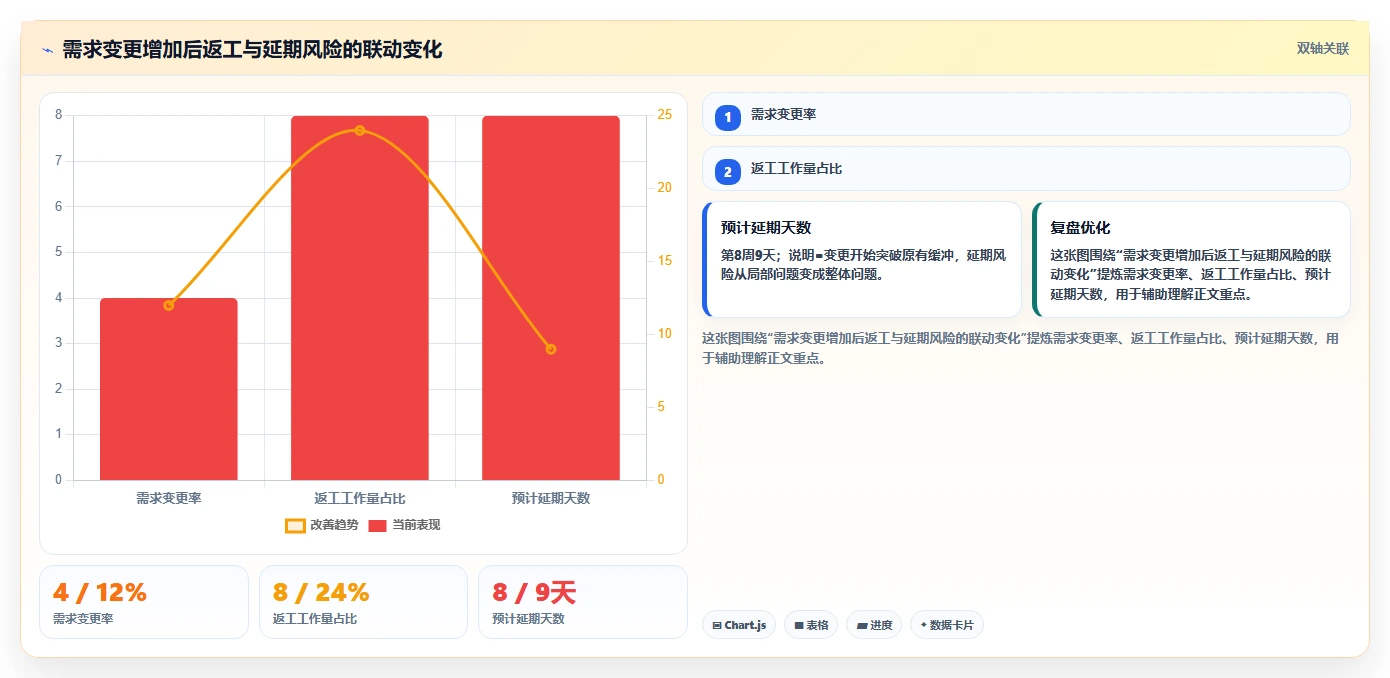Click the 8 / 9天 stat value
Viewport: 1390px width, 678px height.
(x=534, y=592)
